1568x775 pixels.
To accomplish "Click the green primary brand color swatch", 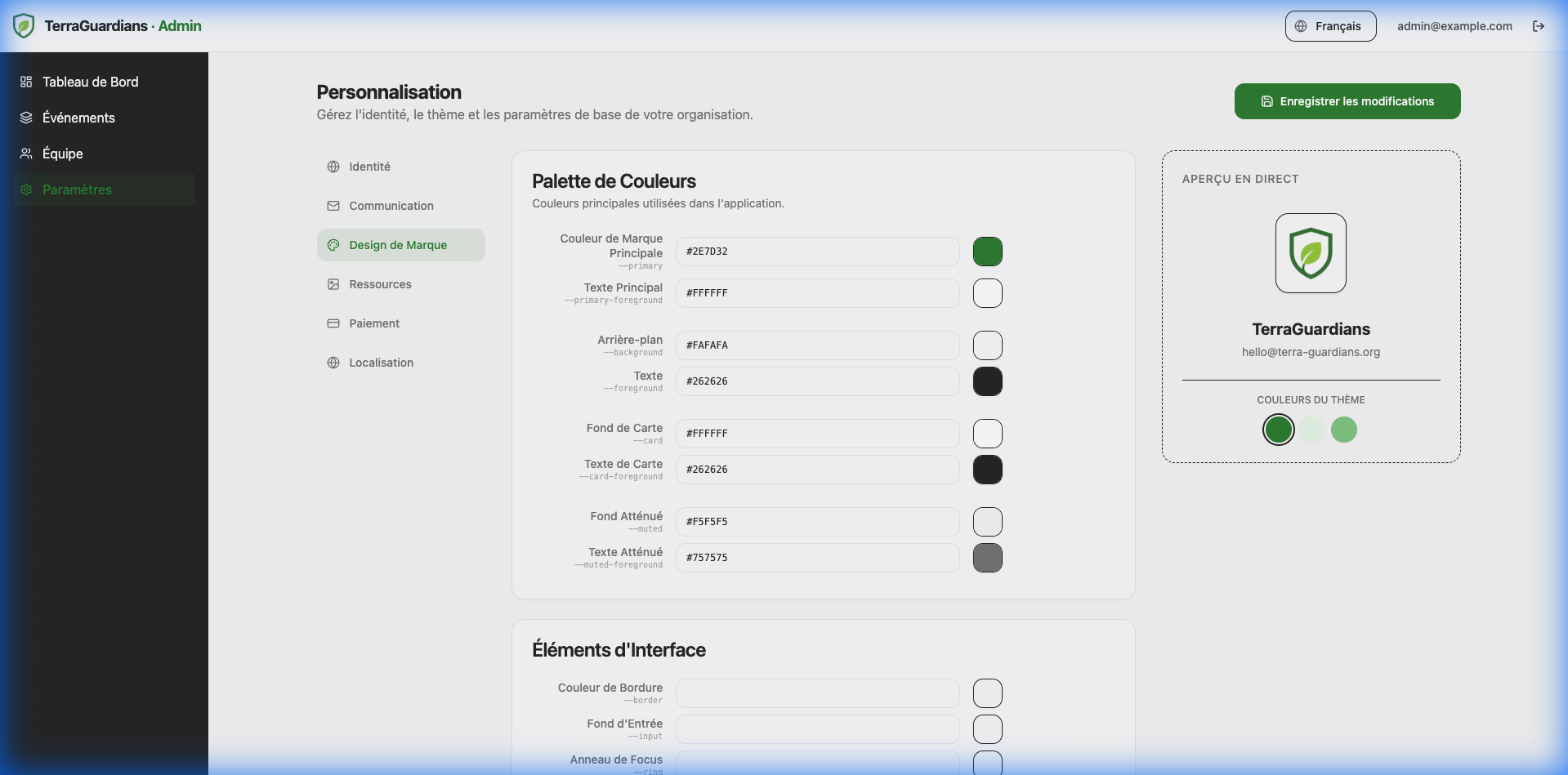I will pos(987,252).
